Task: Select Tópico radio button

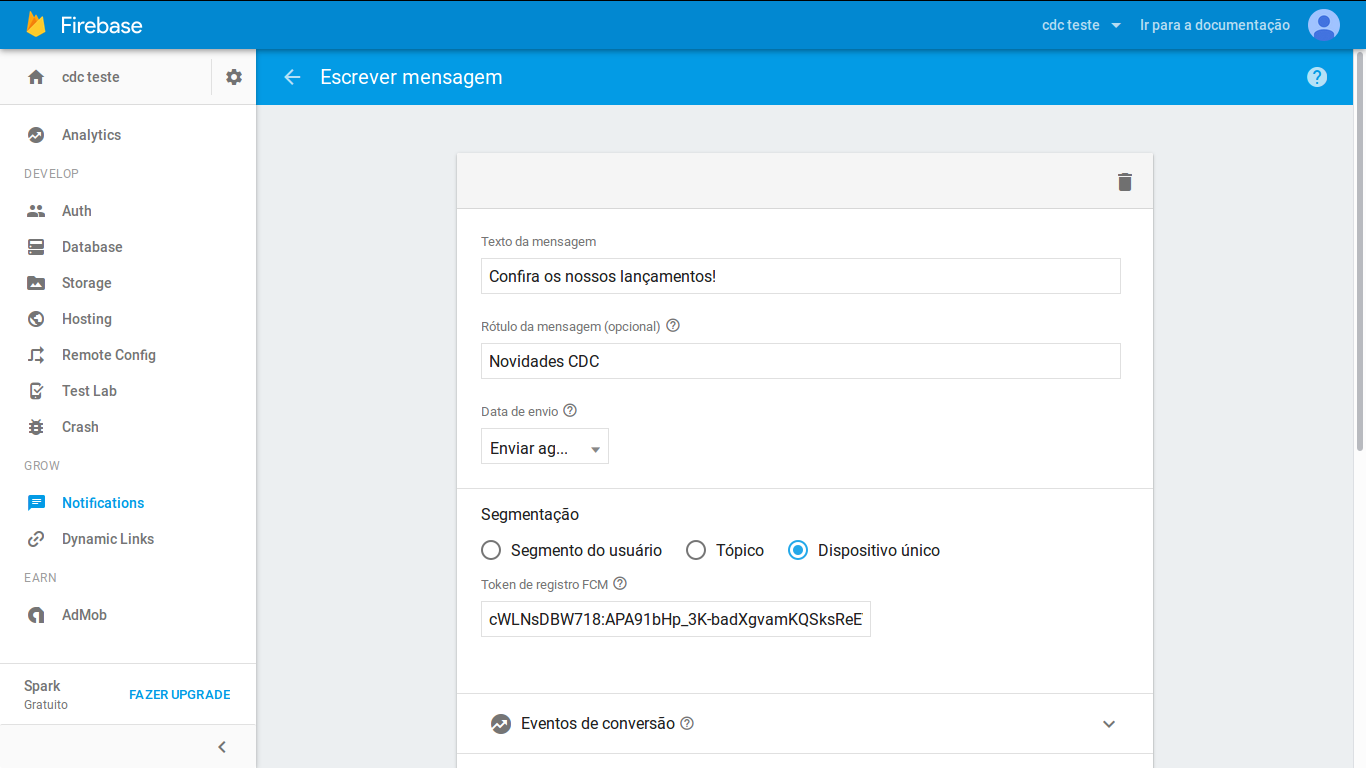Action: point(696,550)
